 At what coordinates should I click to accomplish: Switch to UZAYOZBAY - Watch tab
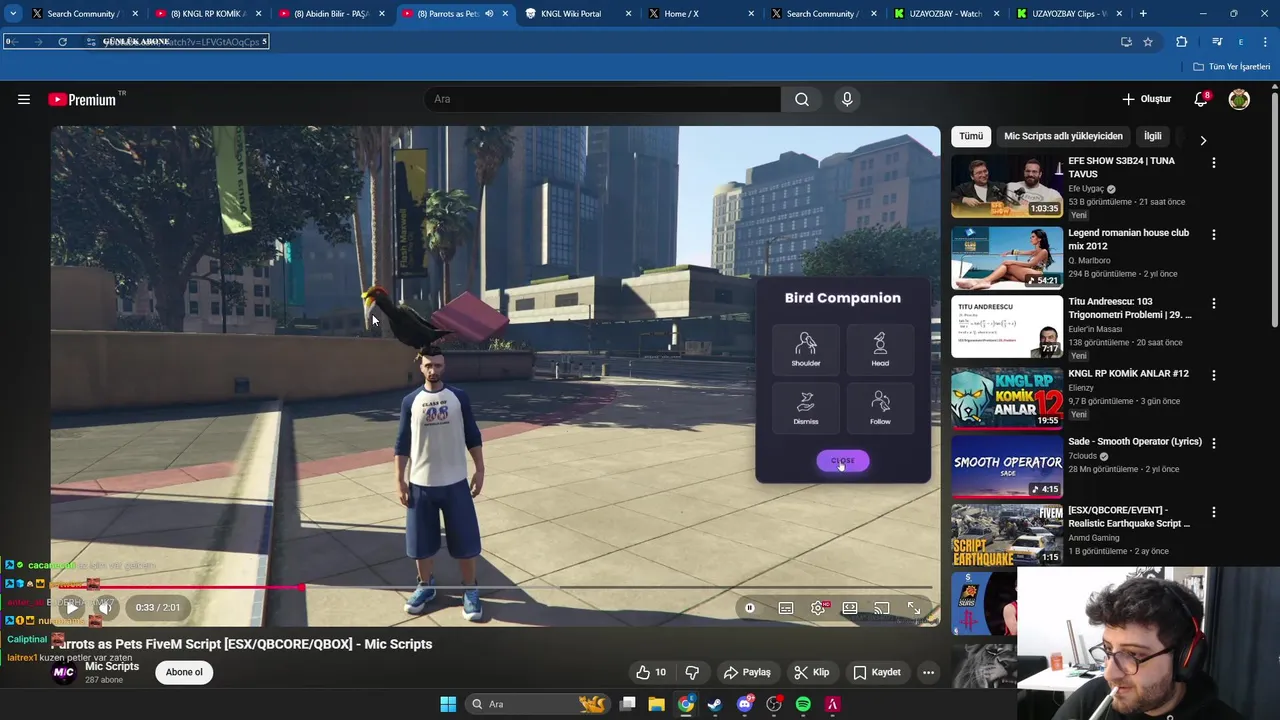pyautogui.click(x=945, y=14)
